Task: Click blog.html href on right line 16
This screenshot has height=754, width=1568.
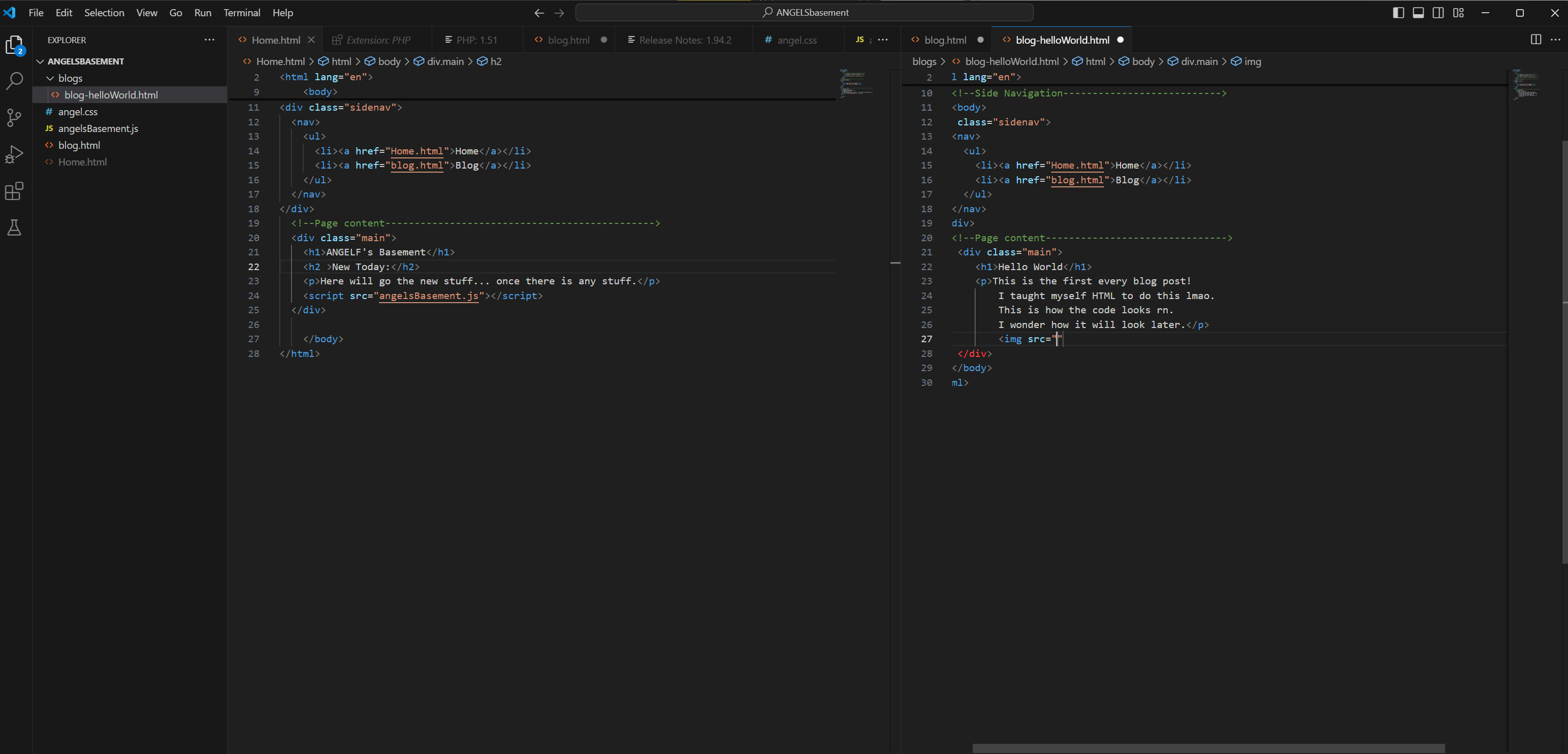Action: tap(1077, 180)
